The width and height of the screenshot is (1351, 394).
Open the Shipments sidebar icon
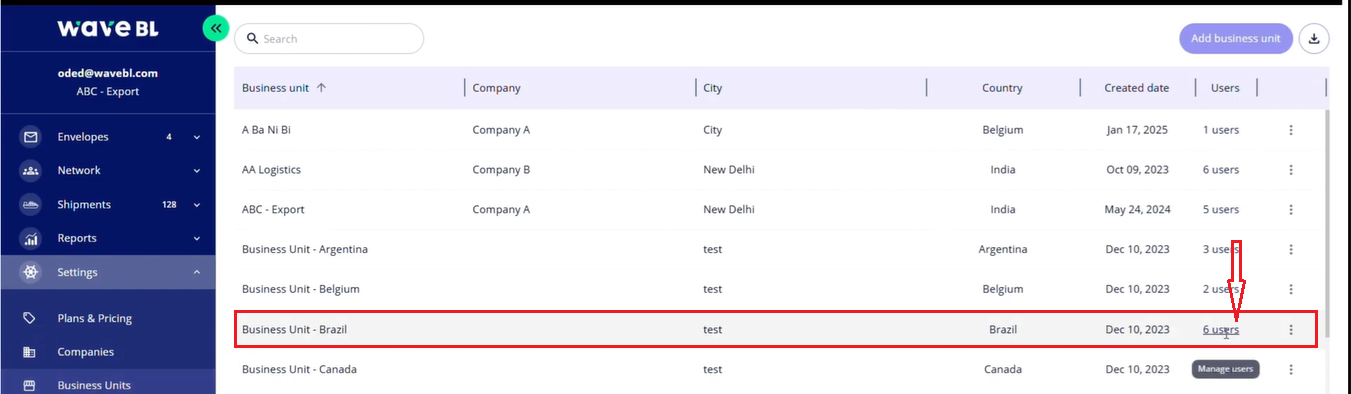click(x=31, y=205)
